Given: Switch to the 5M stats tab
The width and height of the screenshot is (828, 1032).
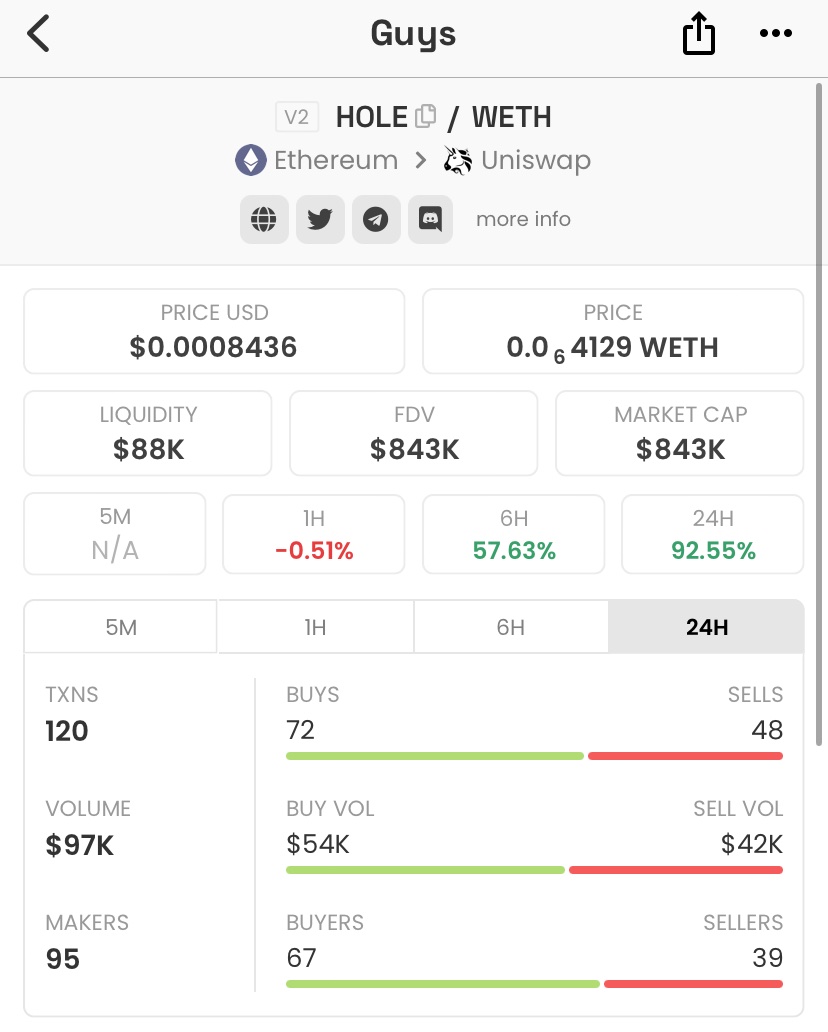Looking at the screenshot, I should pos(120,627).
